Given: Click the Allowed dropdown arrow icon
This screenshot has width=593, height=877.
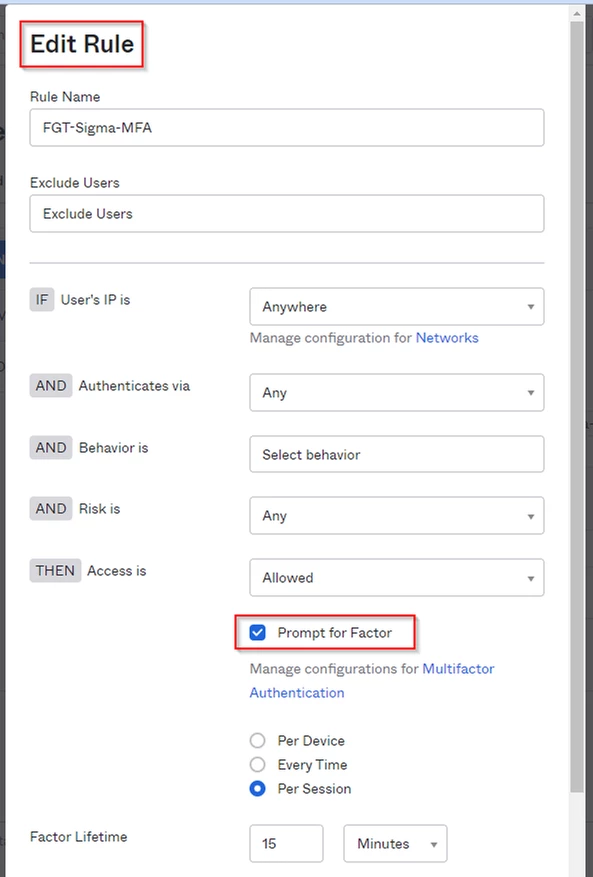Looking at the screenshot, I should 530,578.
